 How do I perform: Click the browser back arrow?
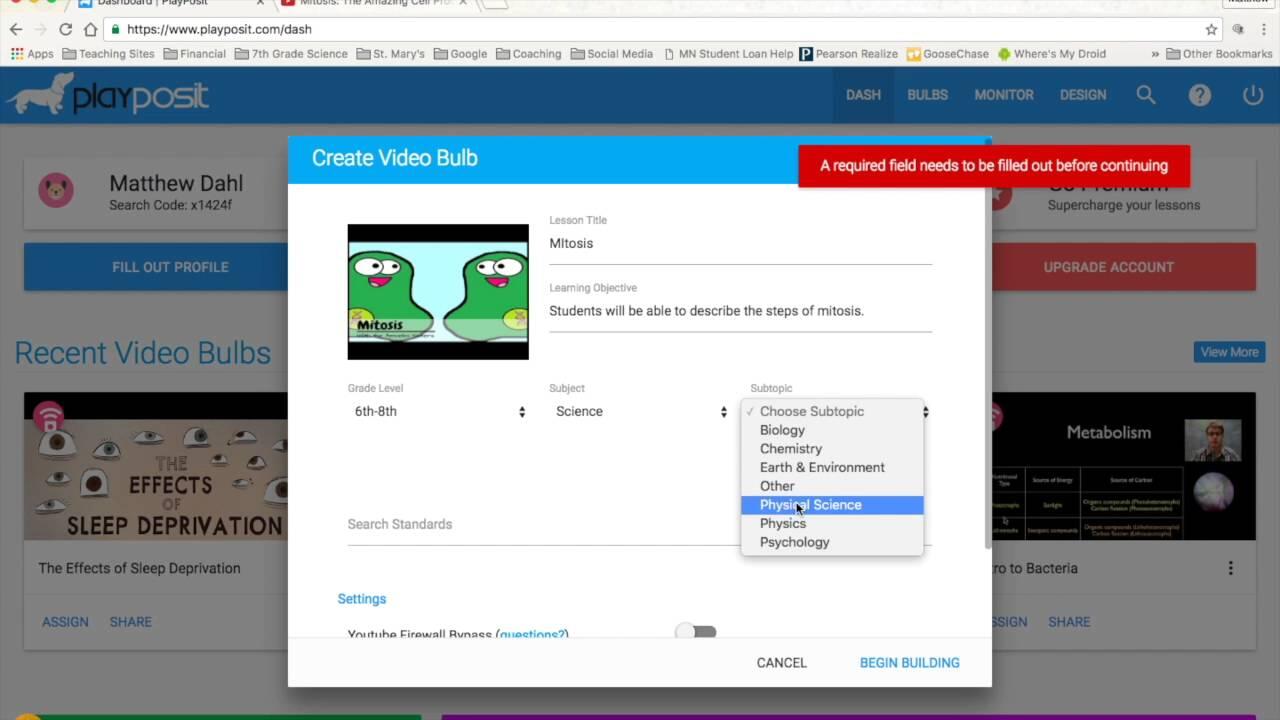[x=16, y=29]
